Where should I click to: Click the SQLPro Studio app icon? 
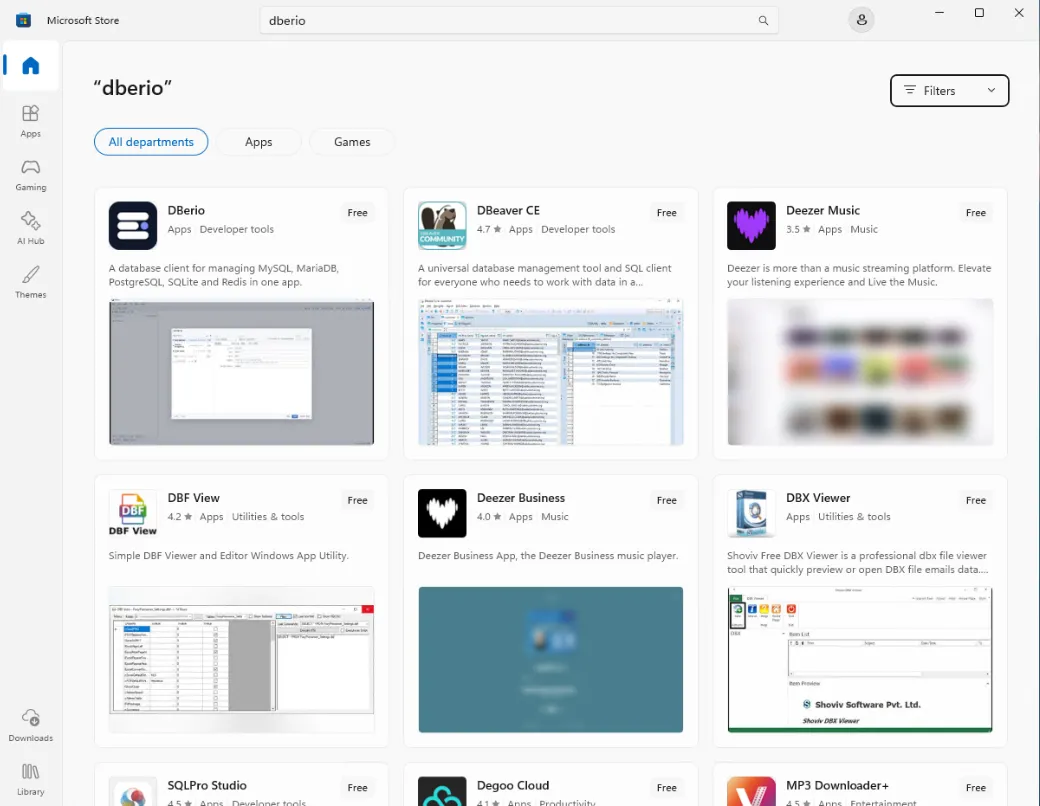pos(133,791)
